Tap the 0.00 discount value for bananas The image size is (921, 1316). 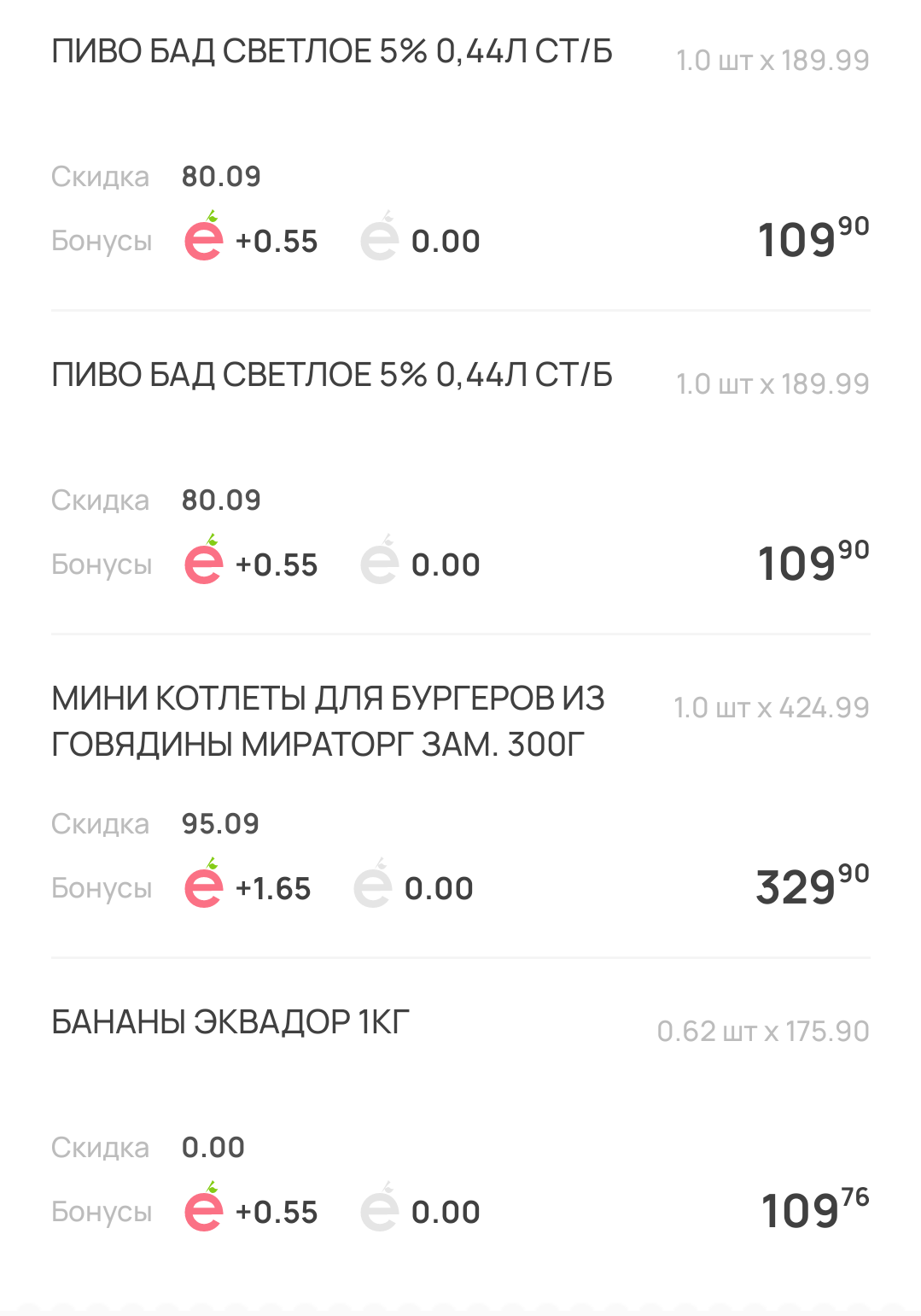point(213,1148)
